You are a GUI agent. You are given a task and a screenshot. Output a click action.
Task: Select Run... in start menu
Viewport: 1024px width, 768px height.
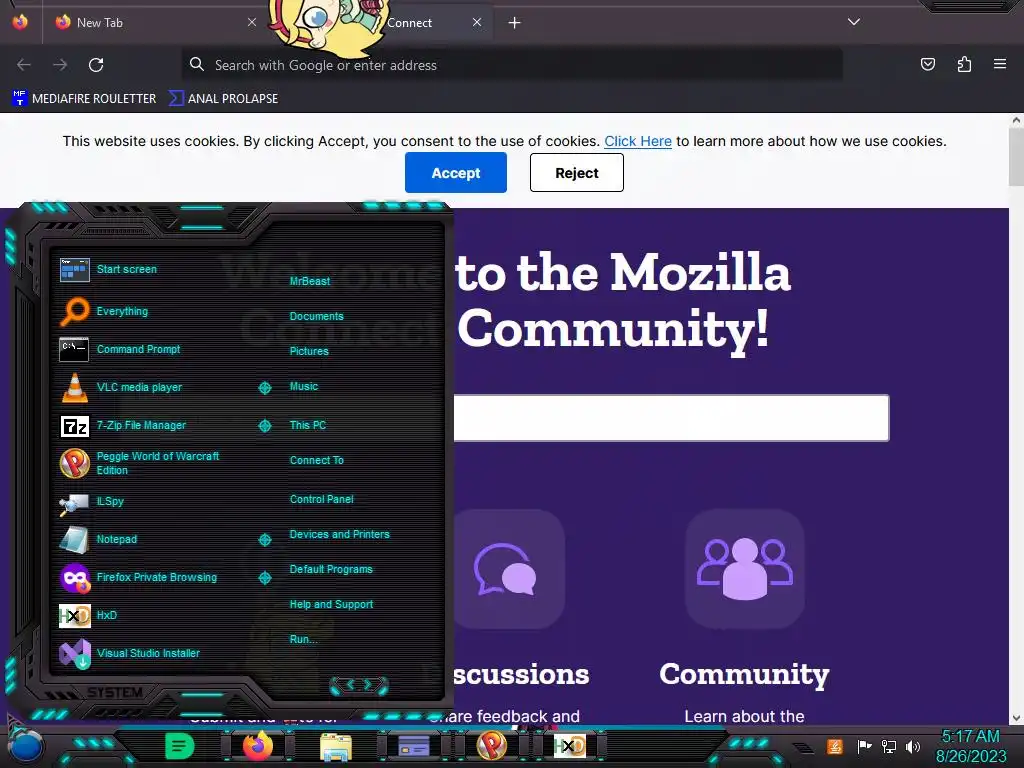coord(303,639)
